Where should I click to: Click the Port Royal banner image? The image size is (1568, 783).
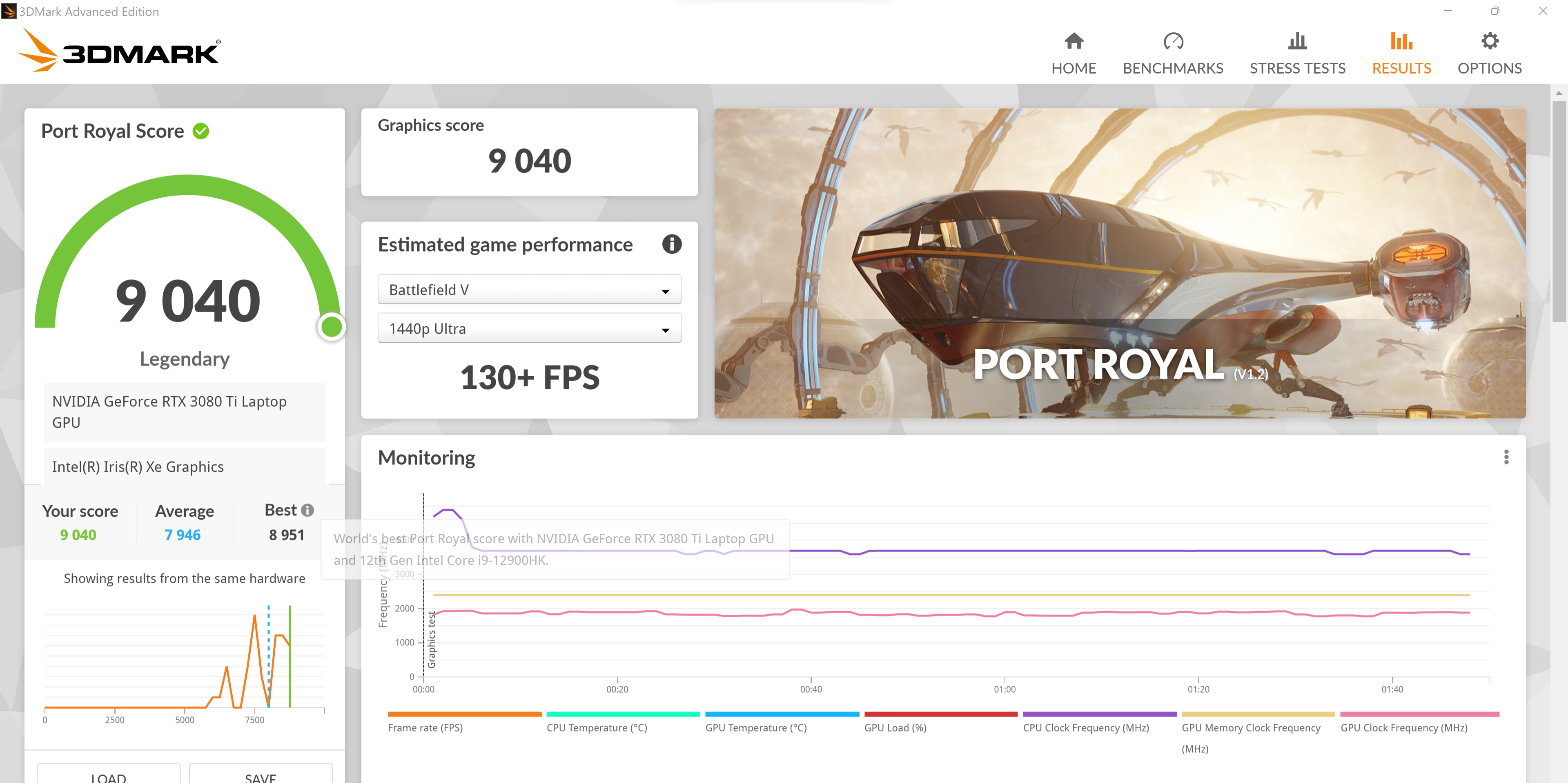(1119, 263)
